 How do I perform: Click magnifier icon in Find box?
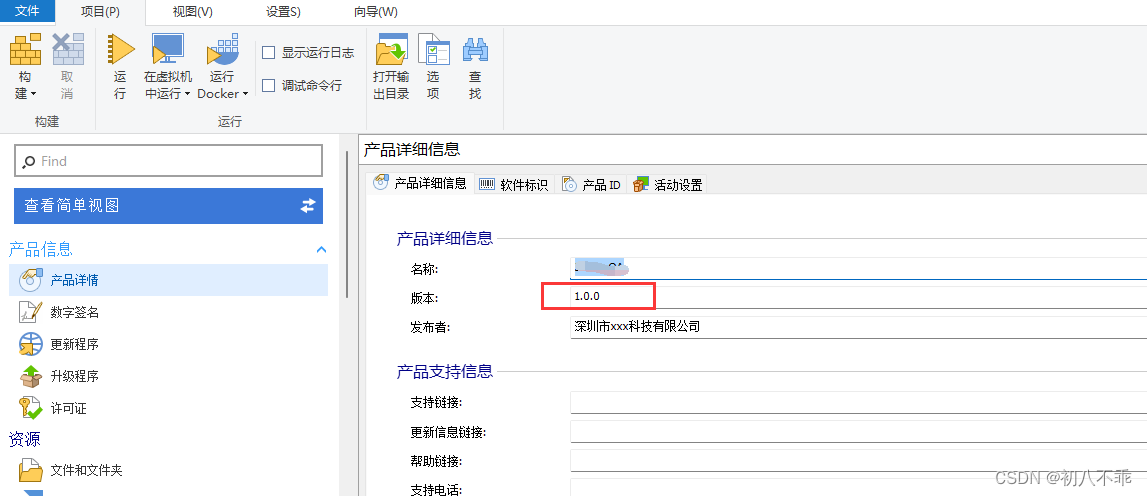29,162
